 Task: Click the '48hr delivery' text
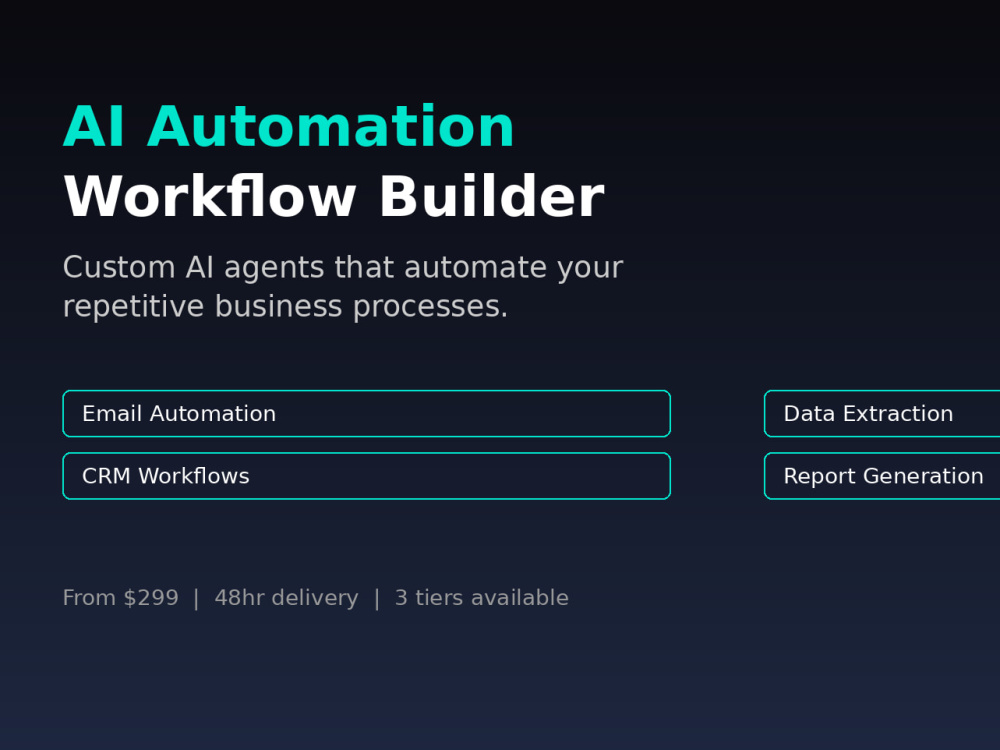286,598
